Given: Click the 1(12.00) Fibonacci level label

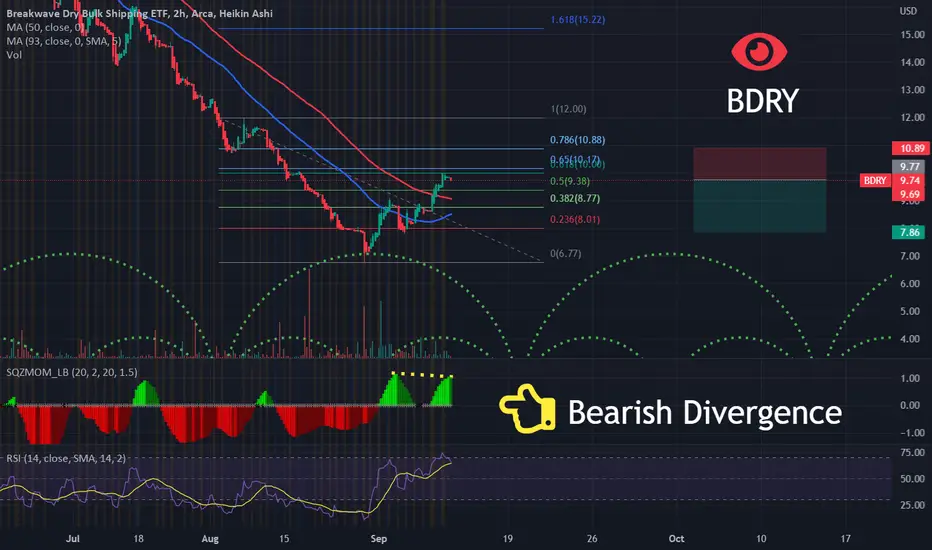Looking at the screenshot, I should tap(568, 109).
